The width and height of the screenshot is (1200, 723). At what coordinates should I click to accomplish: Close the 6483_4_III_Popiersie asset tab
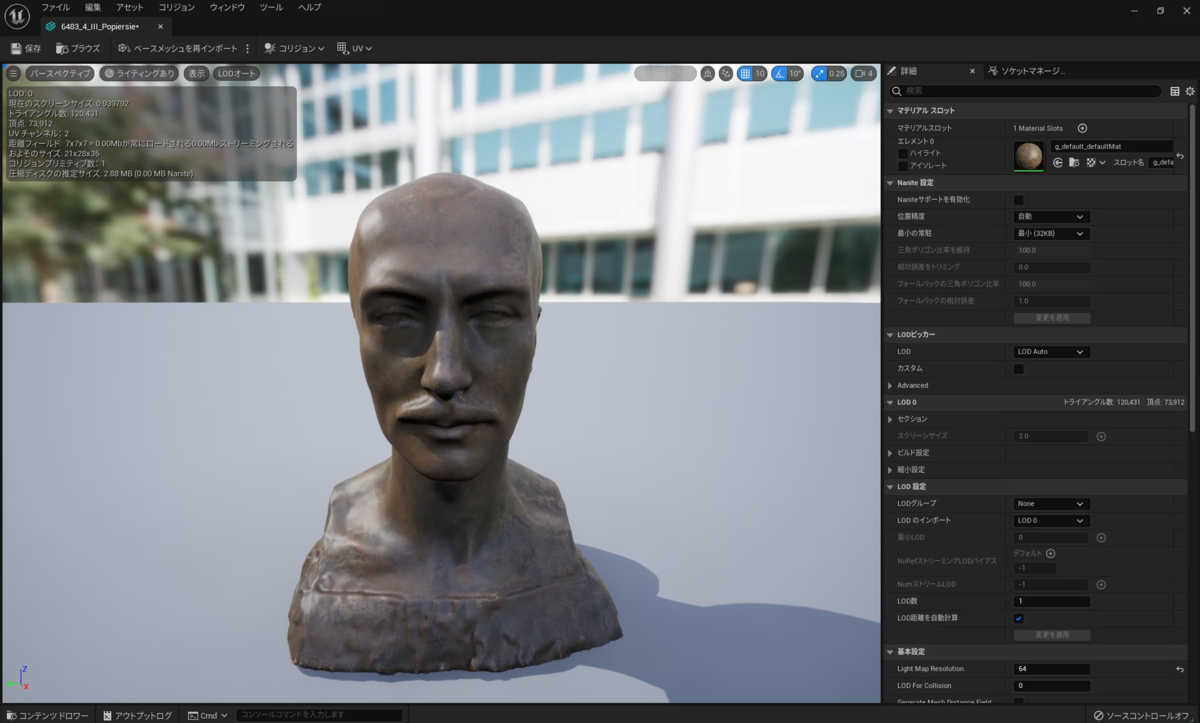(x=160, y=27)
